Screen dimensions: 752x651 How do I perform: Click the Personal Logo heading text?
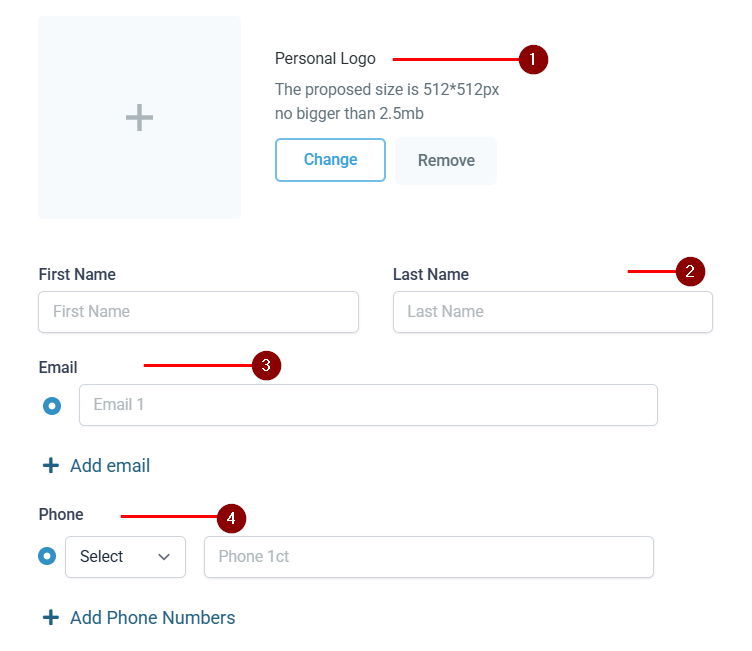(325, 59)
